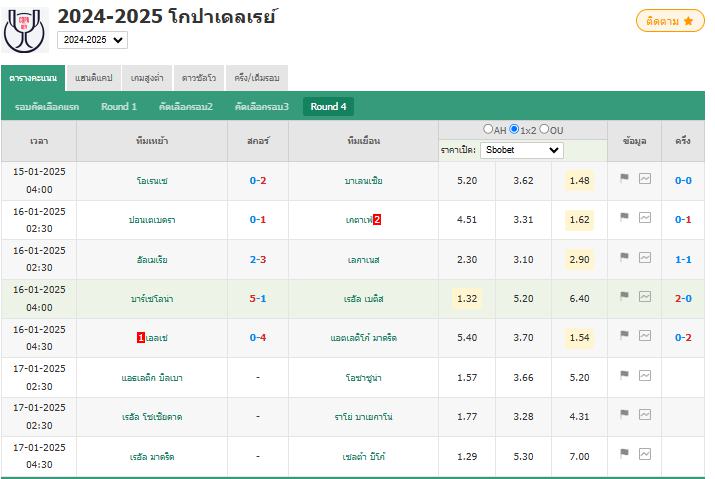715x479 pixels.
Task: Open flag icon for Athletic Bilbao row
Action: pos(624,375)
